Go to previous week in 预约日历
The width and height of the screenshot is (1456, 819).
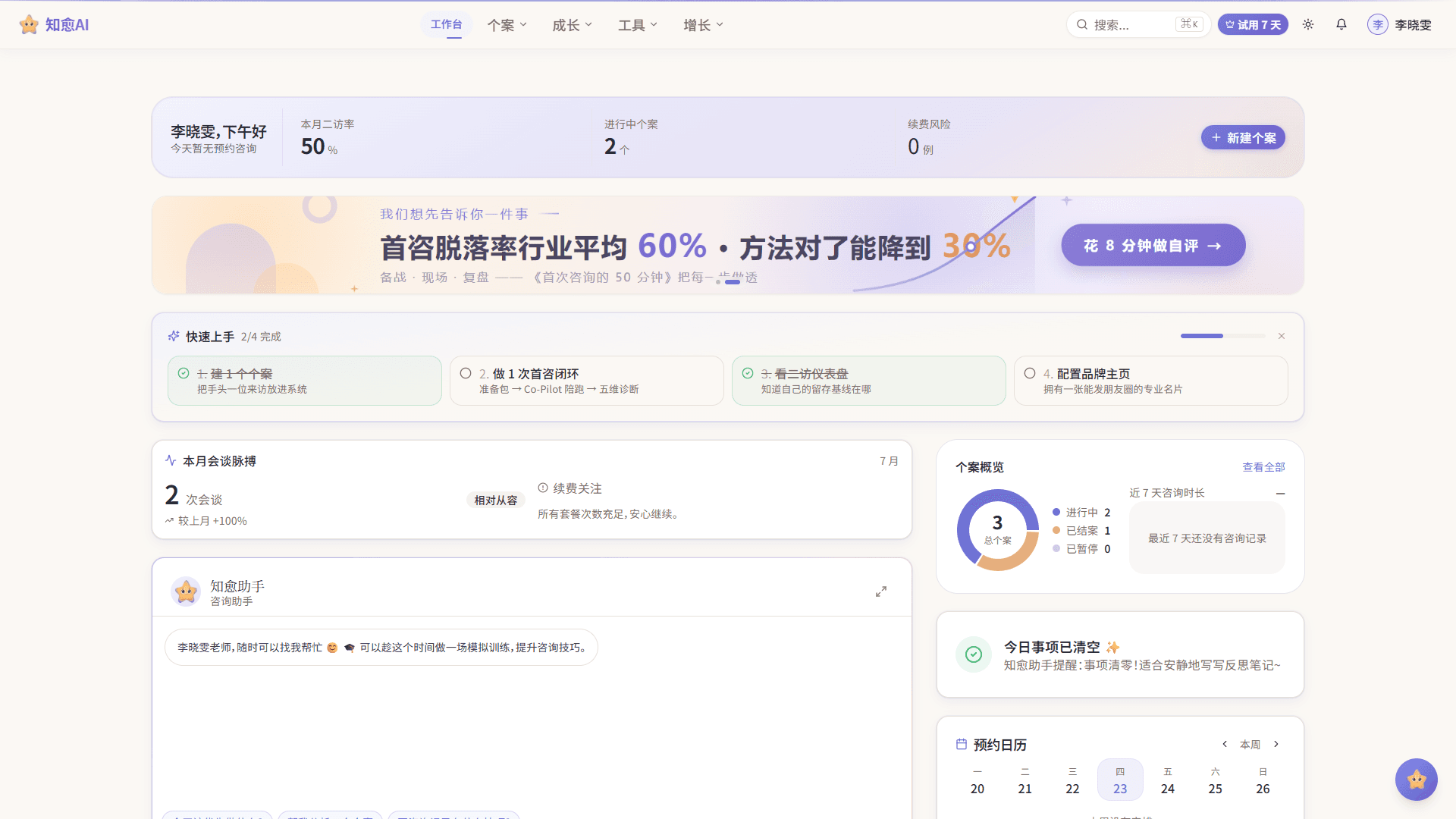coord(1225,744)
